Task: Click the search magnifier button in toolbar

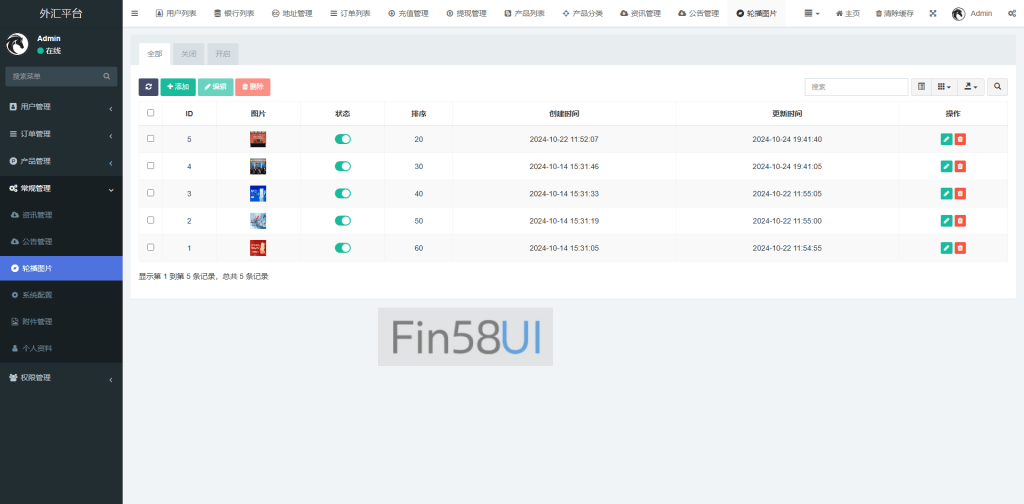Action: click(997, 87)
